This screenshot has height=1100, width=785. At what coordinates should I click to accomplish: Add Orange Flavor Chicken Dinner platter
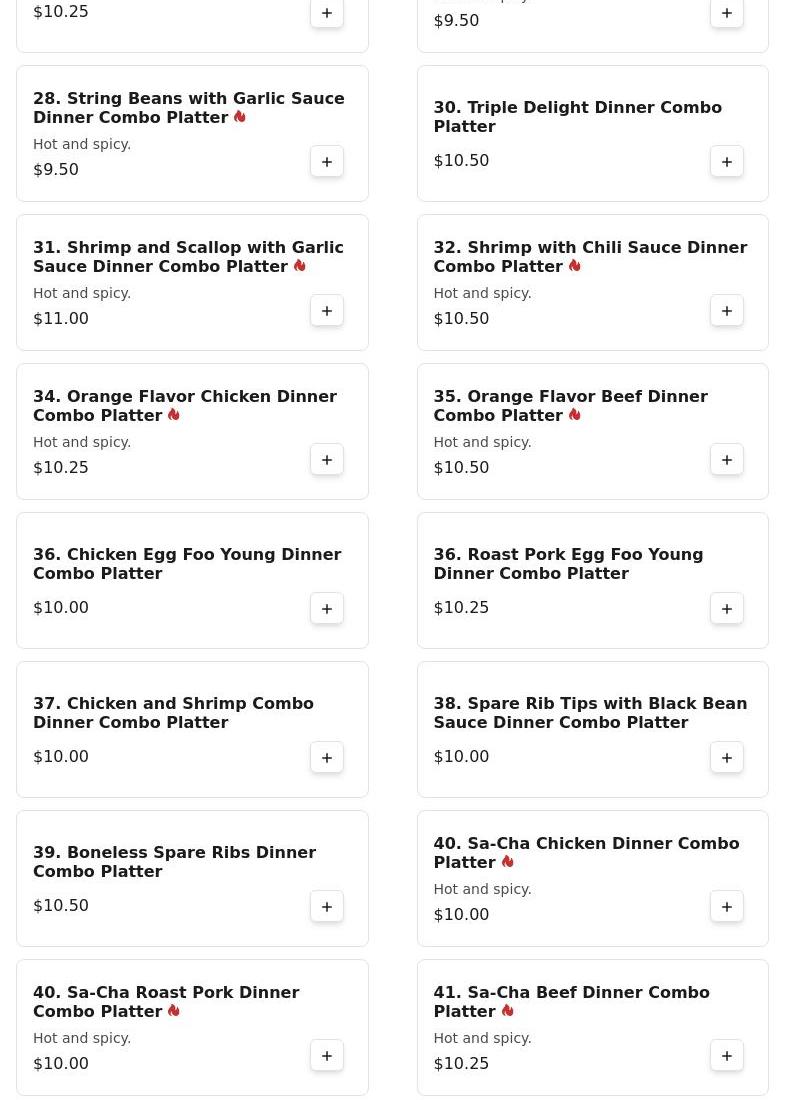[327, 460]
